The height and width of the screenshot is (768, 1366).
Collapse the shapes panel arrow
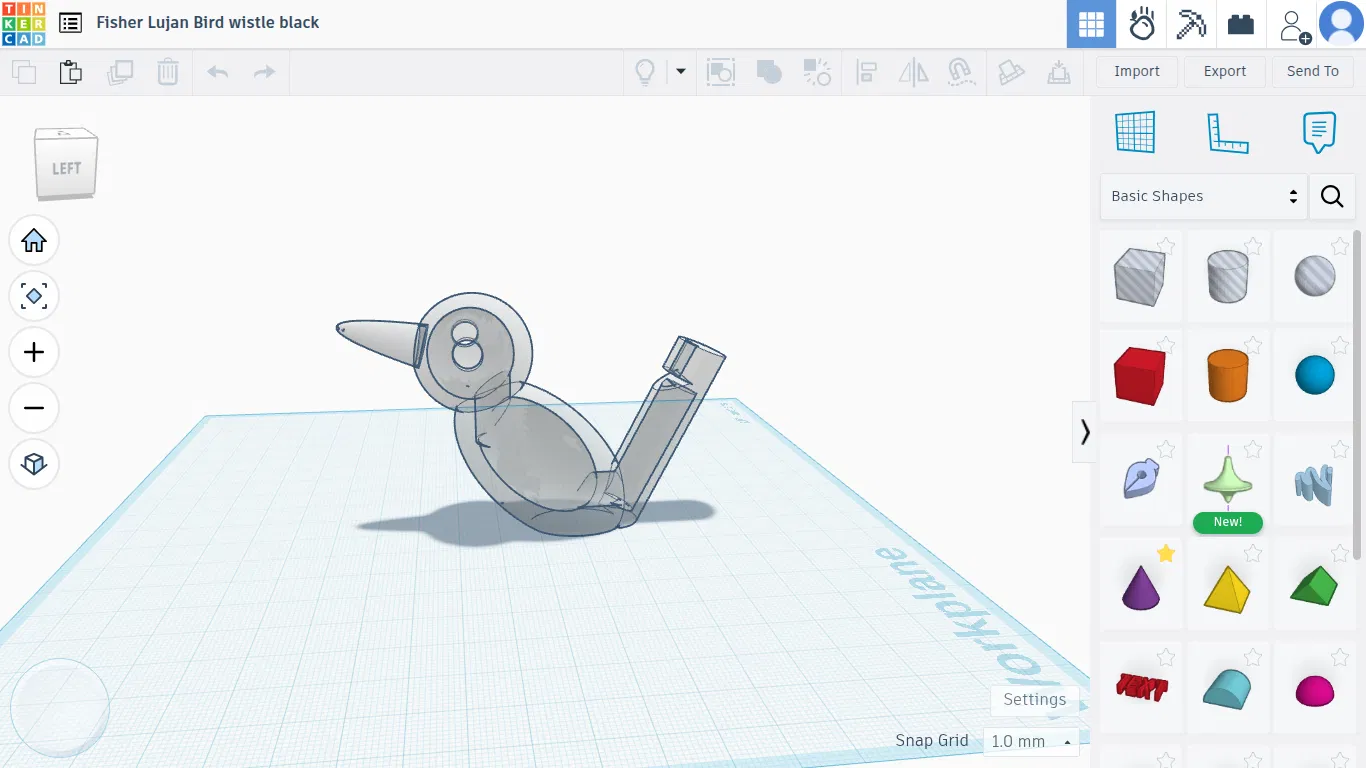coord(1085,432)
